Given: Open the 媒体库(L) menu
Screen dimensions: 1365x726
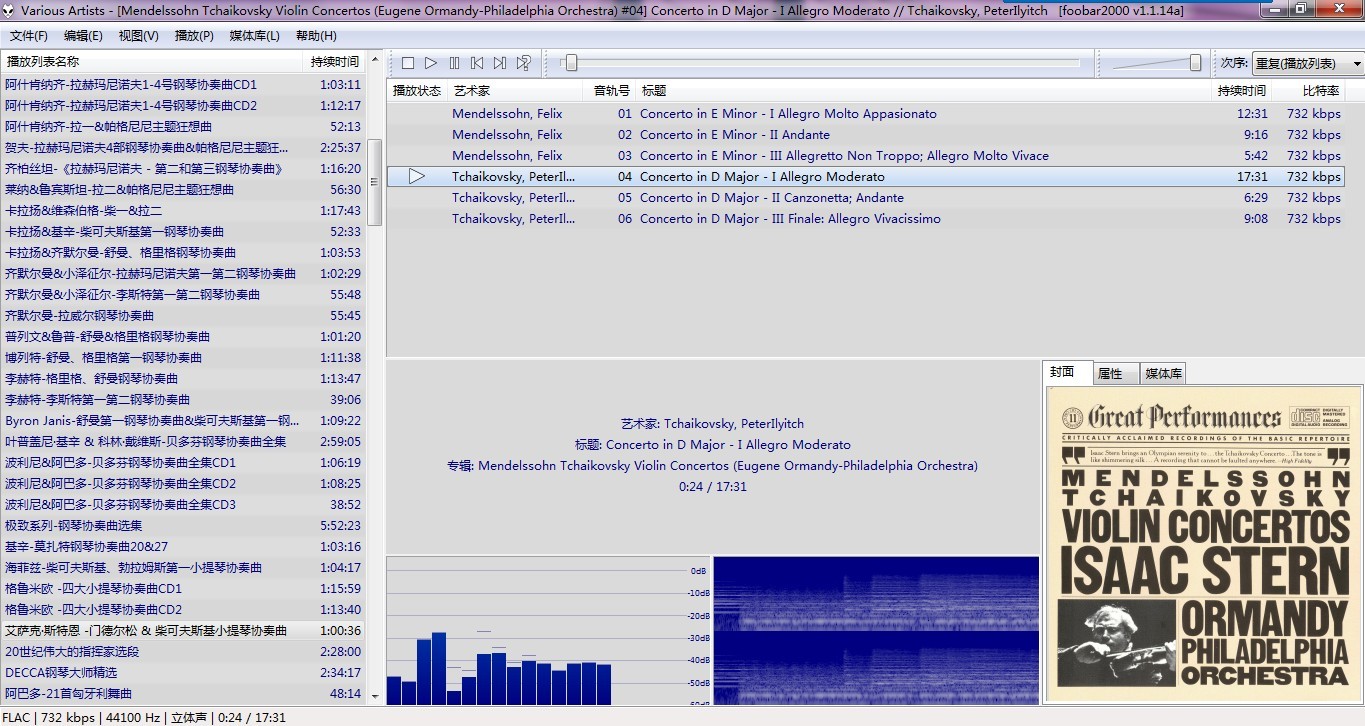Looking at the screenshot, I should point(254,36).
